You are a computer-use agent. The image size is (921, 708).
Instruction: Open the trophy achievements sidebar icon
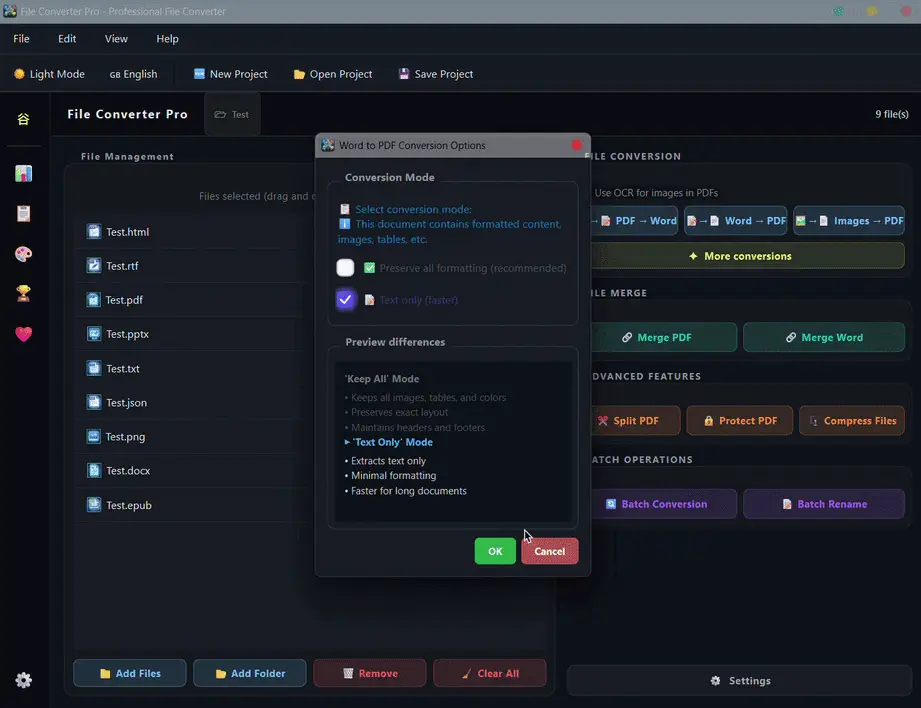[23, 294]
